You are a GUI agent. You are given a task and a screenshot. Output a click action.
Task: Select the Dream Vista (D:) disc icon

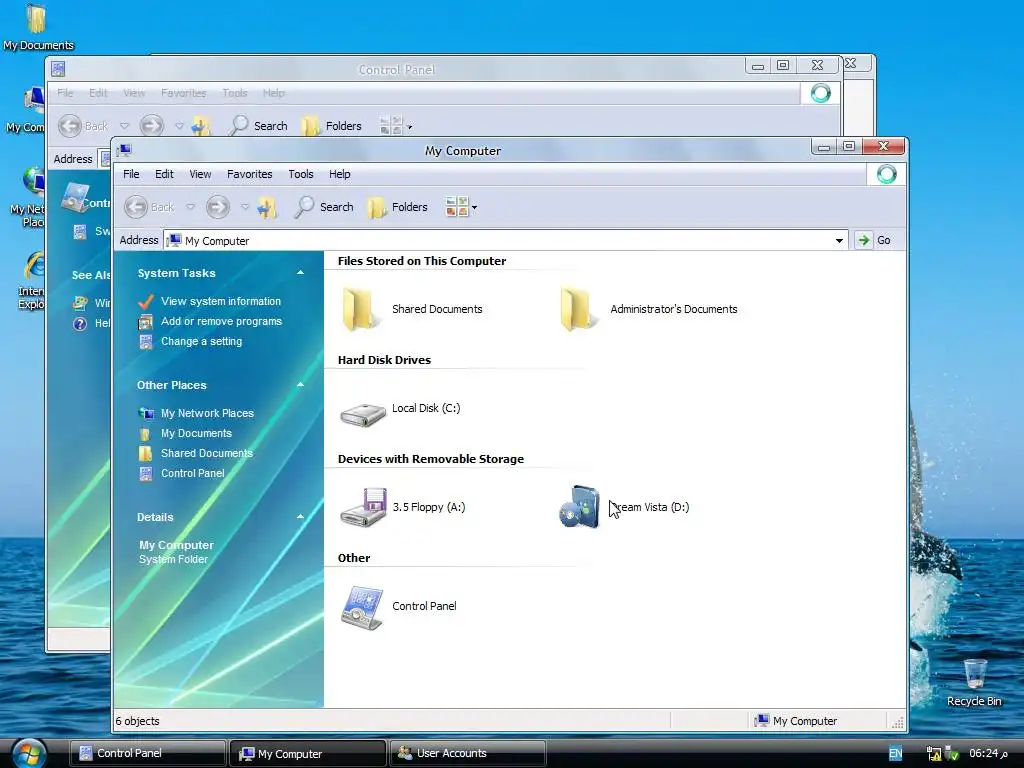click(x=579, y=507)
